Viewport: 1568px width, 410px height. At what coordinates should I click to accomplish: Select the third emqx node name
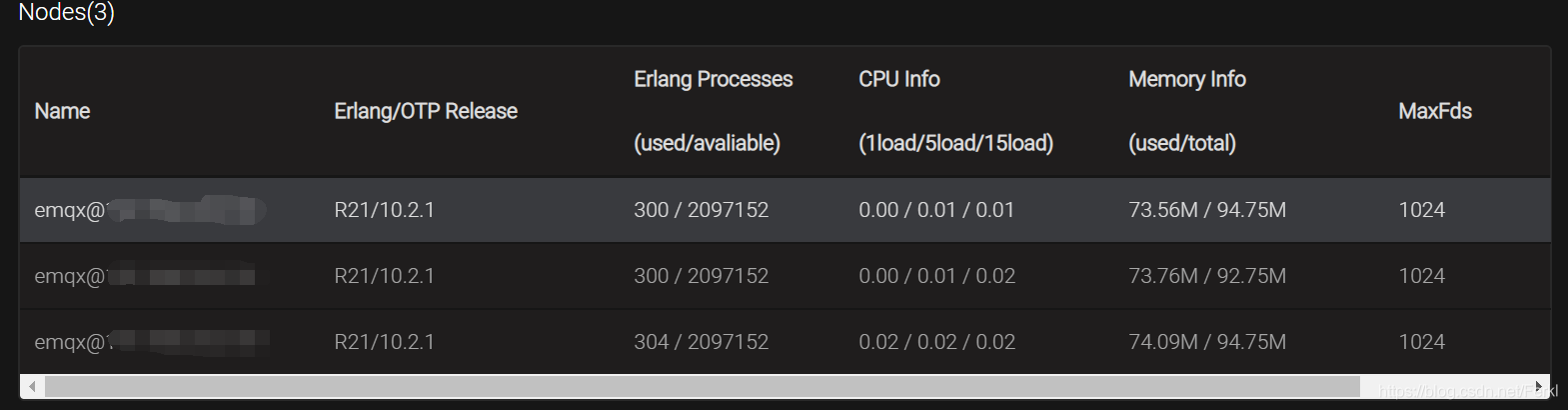pyautogui.click(x=150, y=342)
